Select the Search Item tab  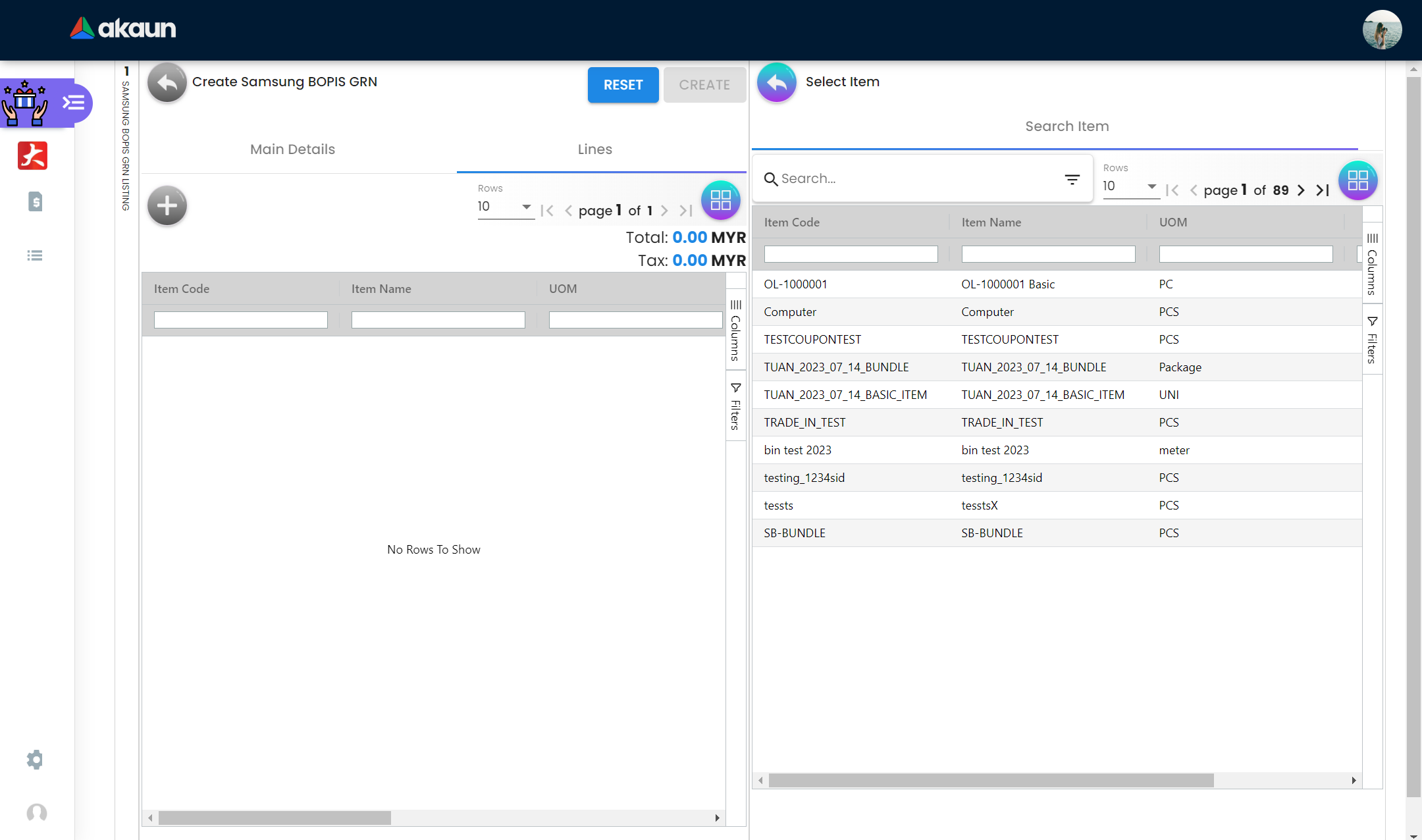click(1066, 126)
